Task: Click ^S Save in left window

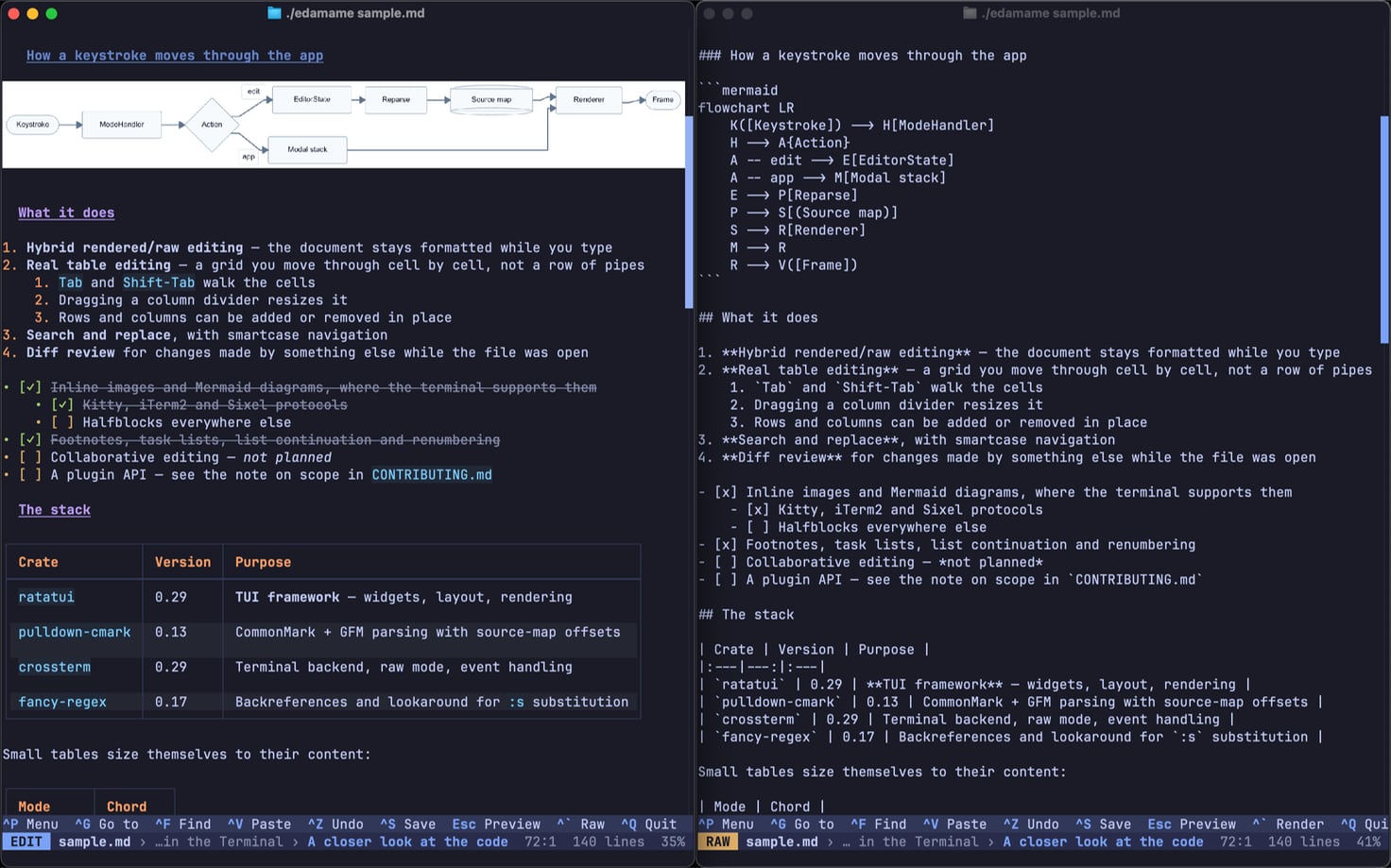Action: (x=408, y=825)
